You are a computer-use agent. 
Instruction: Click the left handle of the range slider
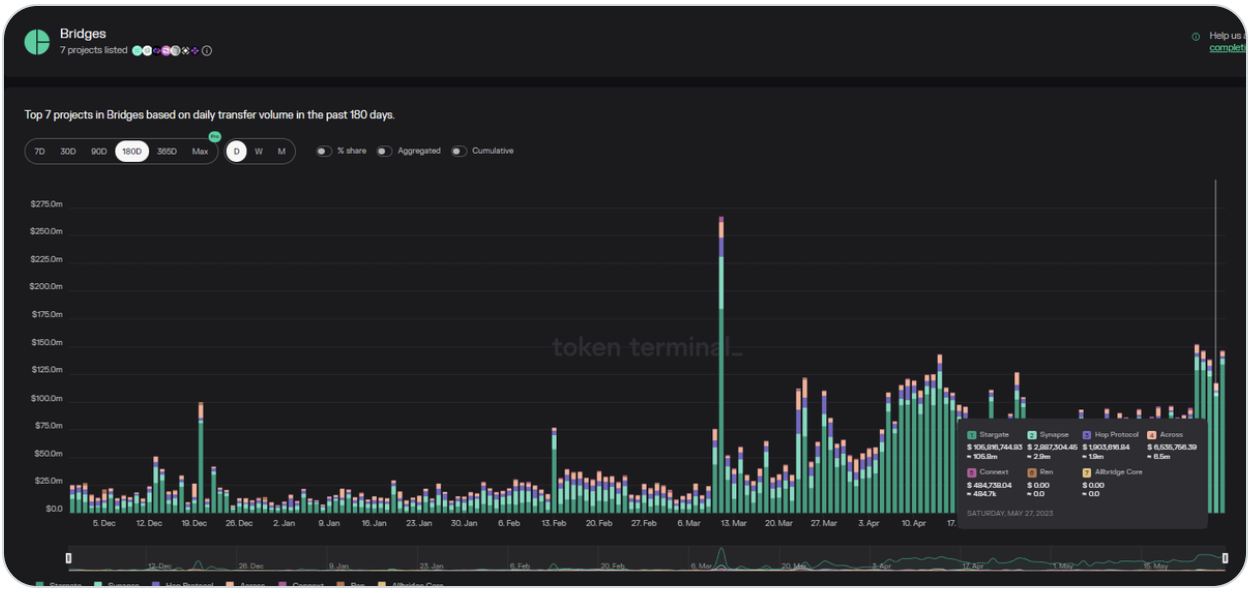(69, 558)
